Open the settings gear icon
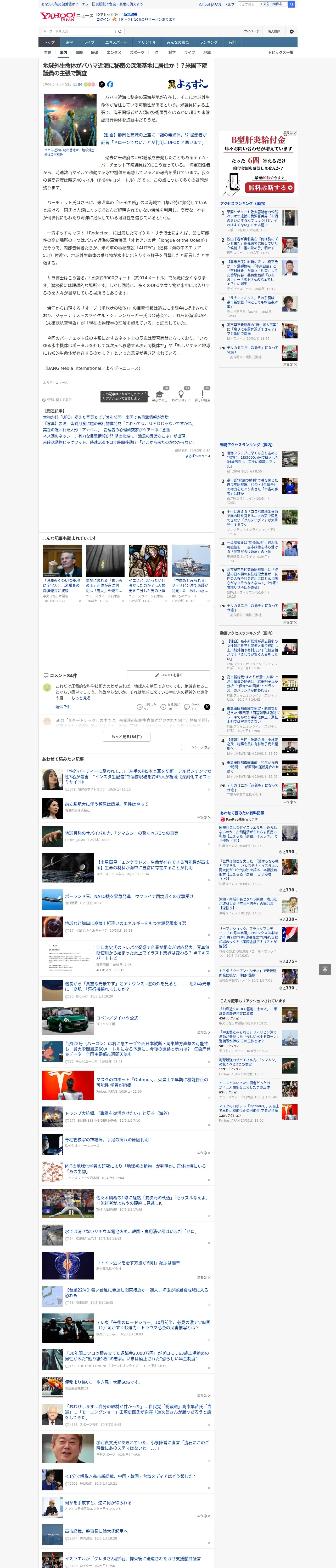This screenshot has height=1568, width=336. 291,32
